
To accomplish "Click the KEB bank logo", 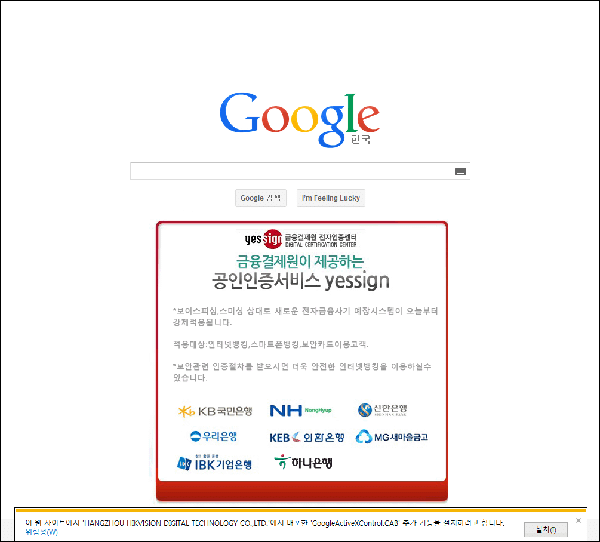I will 307,437.
